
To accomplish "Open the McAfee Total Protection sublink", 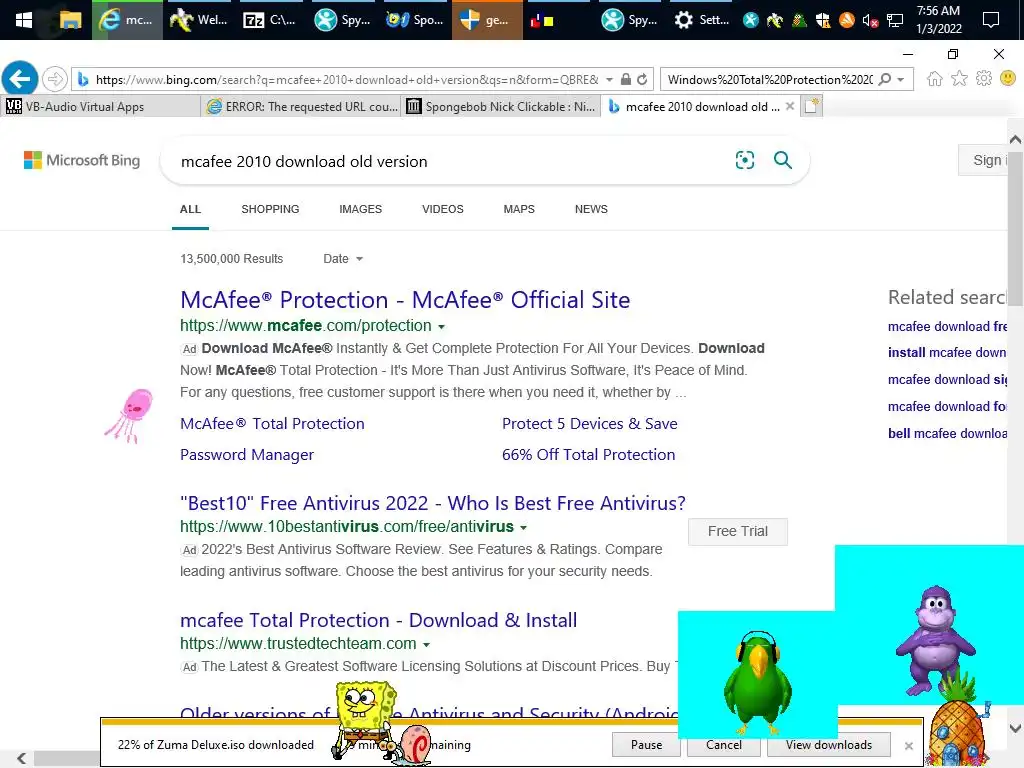I will [x=272, y=423].
